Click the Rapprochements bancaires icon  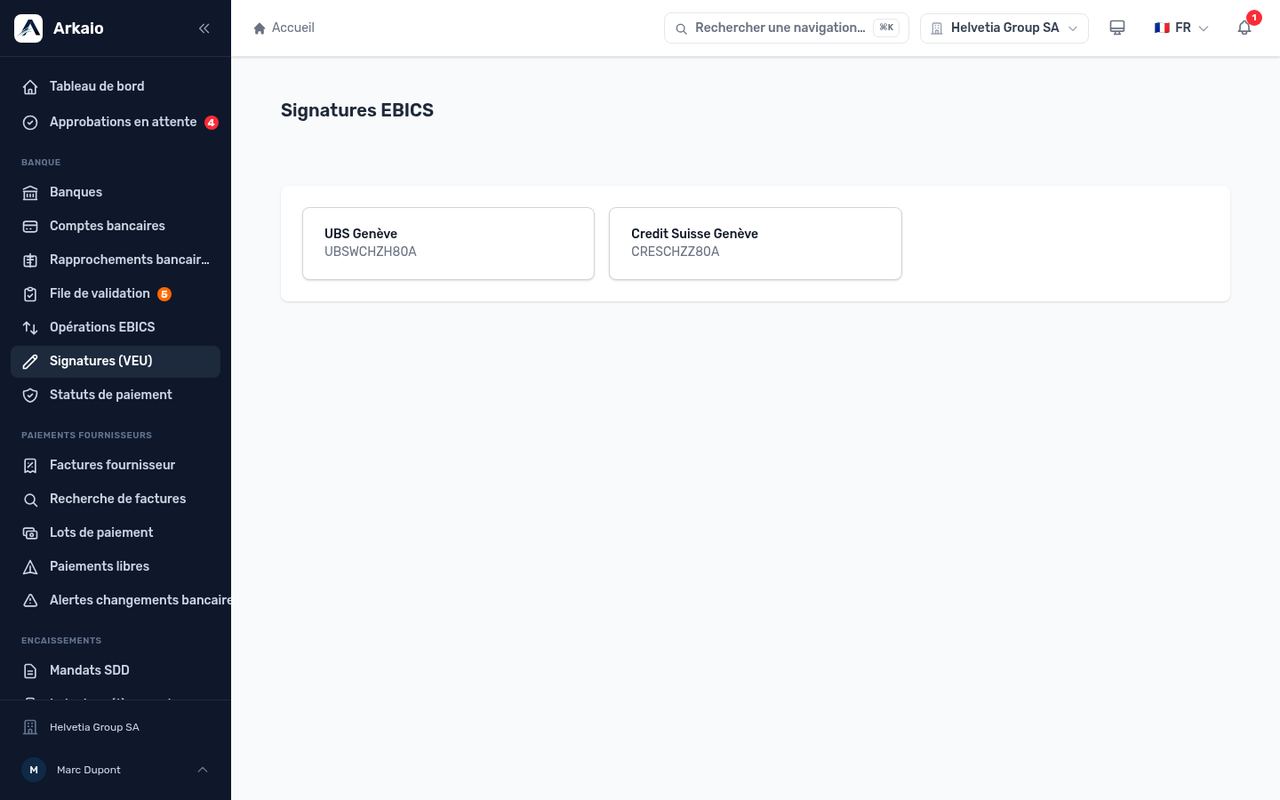(x=30, y=260)
